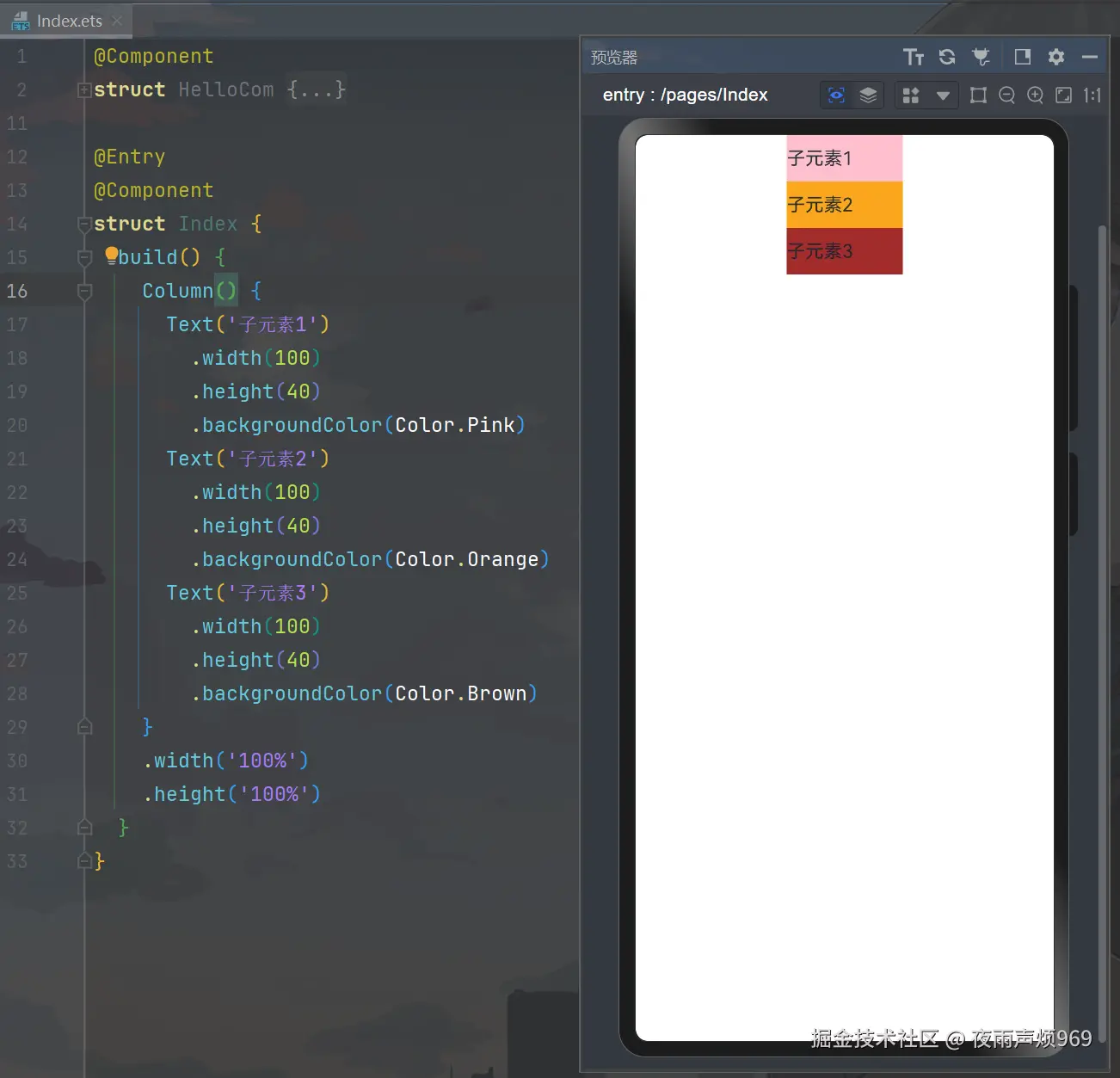Click the fold end marker on line 33
The height and width of the screenshot is (1078, 1120).
tap(84, 860)
